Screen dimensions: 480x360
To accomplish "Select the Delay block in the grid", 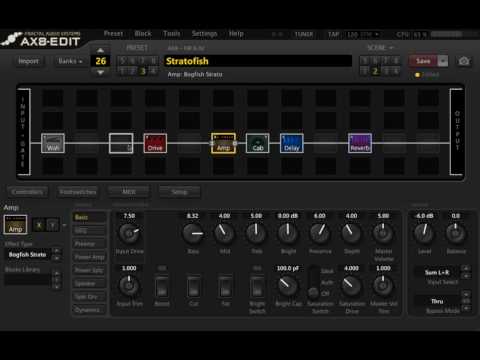I will point(292,143).
